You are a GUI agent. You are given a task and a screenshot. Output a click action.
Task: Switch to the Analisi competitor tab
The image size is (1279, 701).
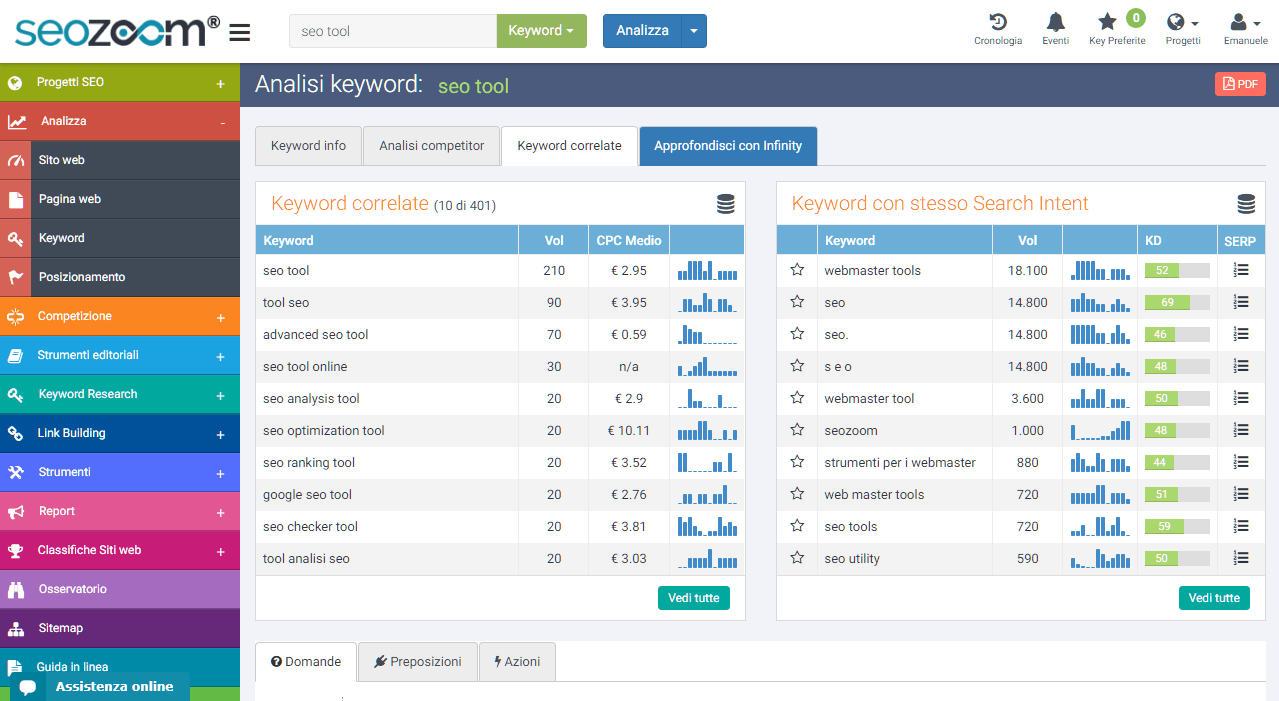431,146
